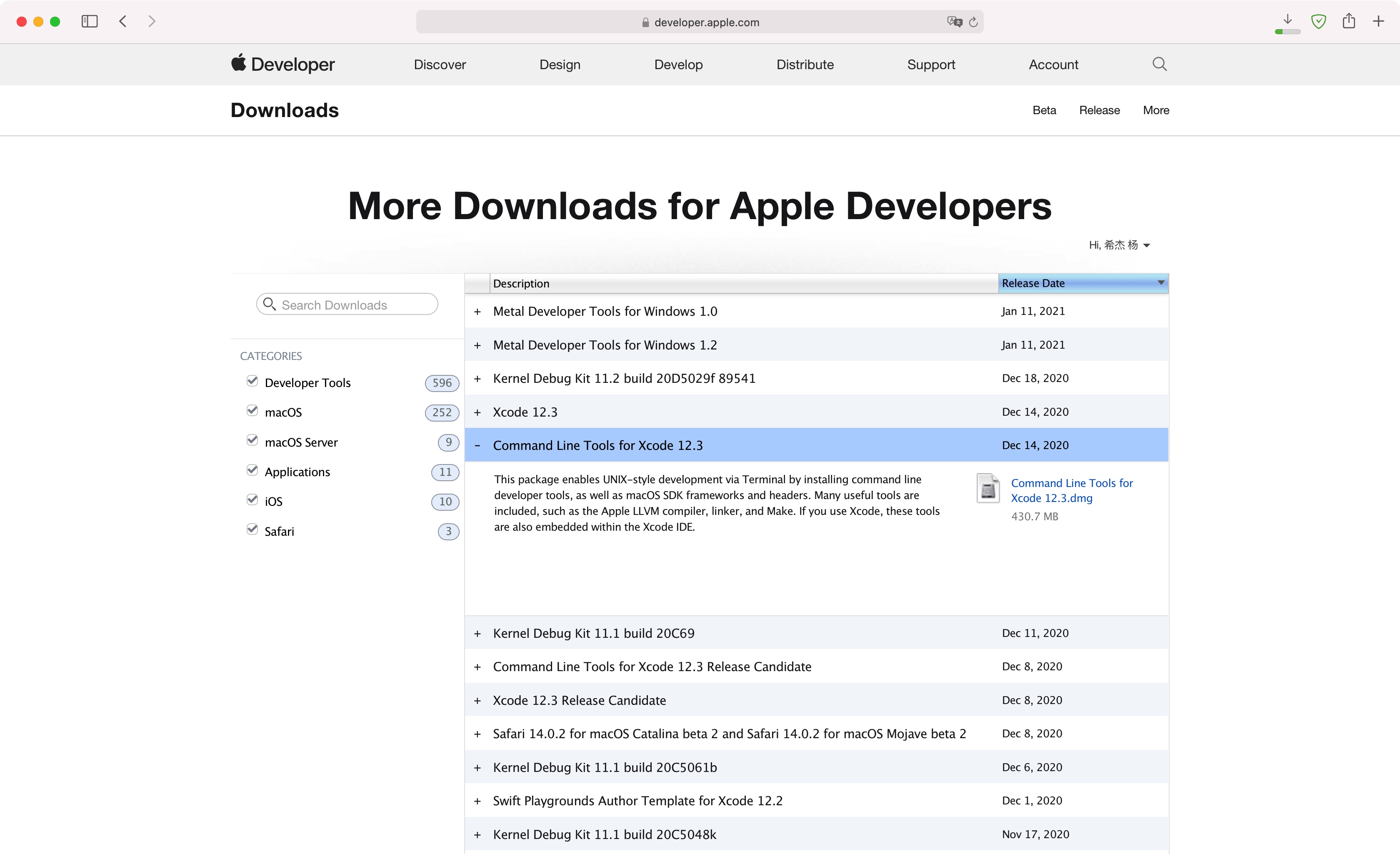Go back with the back arrow
Viewport: 1400px width, 854px height.
[123, 22]
